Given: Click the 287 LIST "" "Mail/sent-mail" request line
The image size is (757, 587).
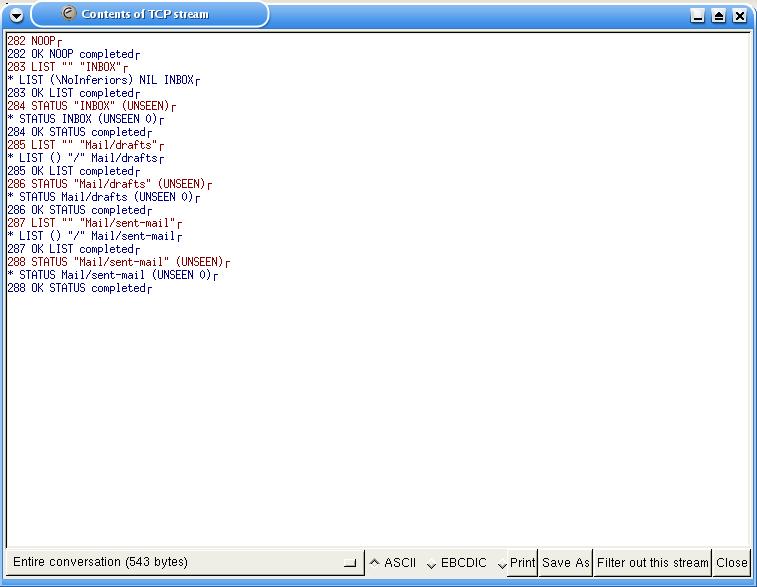Looking at the screenshot, I should pyautogui.click(x=91, y=223).
